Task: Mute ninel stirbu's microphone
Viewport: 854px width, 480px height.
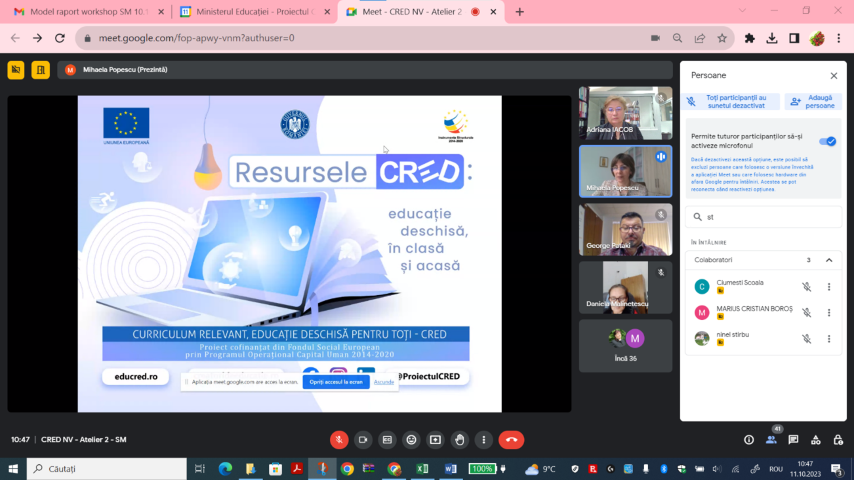Action: (x=807, y=339)
